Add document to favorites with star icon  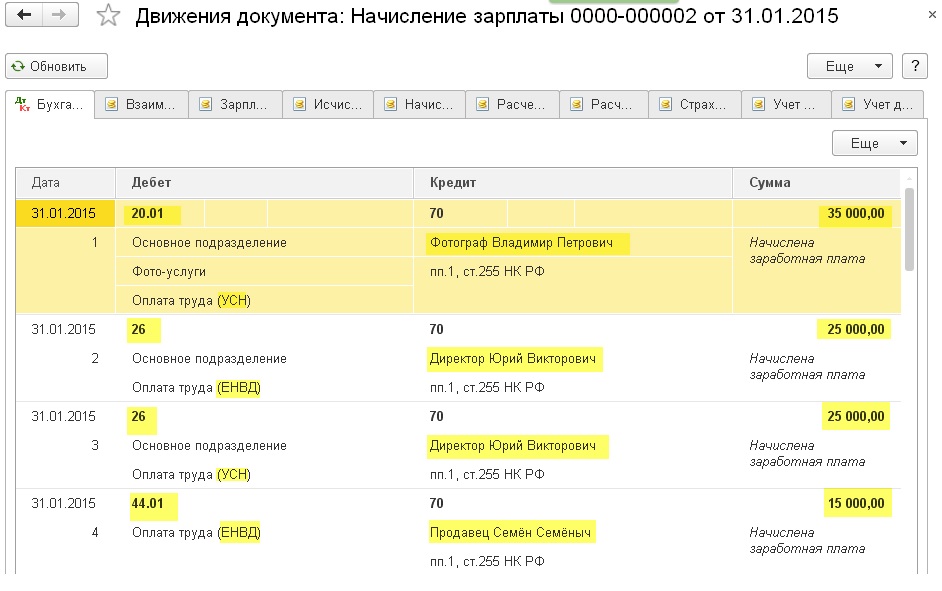[108, 15]
